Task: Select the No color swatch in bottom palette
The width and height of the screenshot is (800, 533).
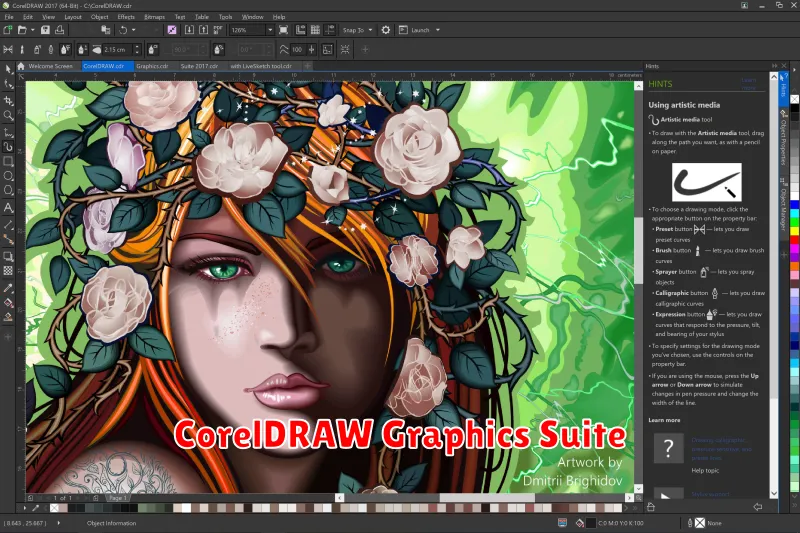Action: pos(54,508)
